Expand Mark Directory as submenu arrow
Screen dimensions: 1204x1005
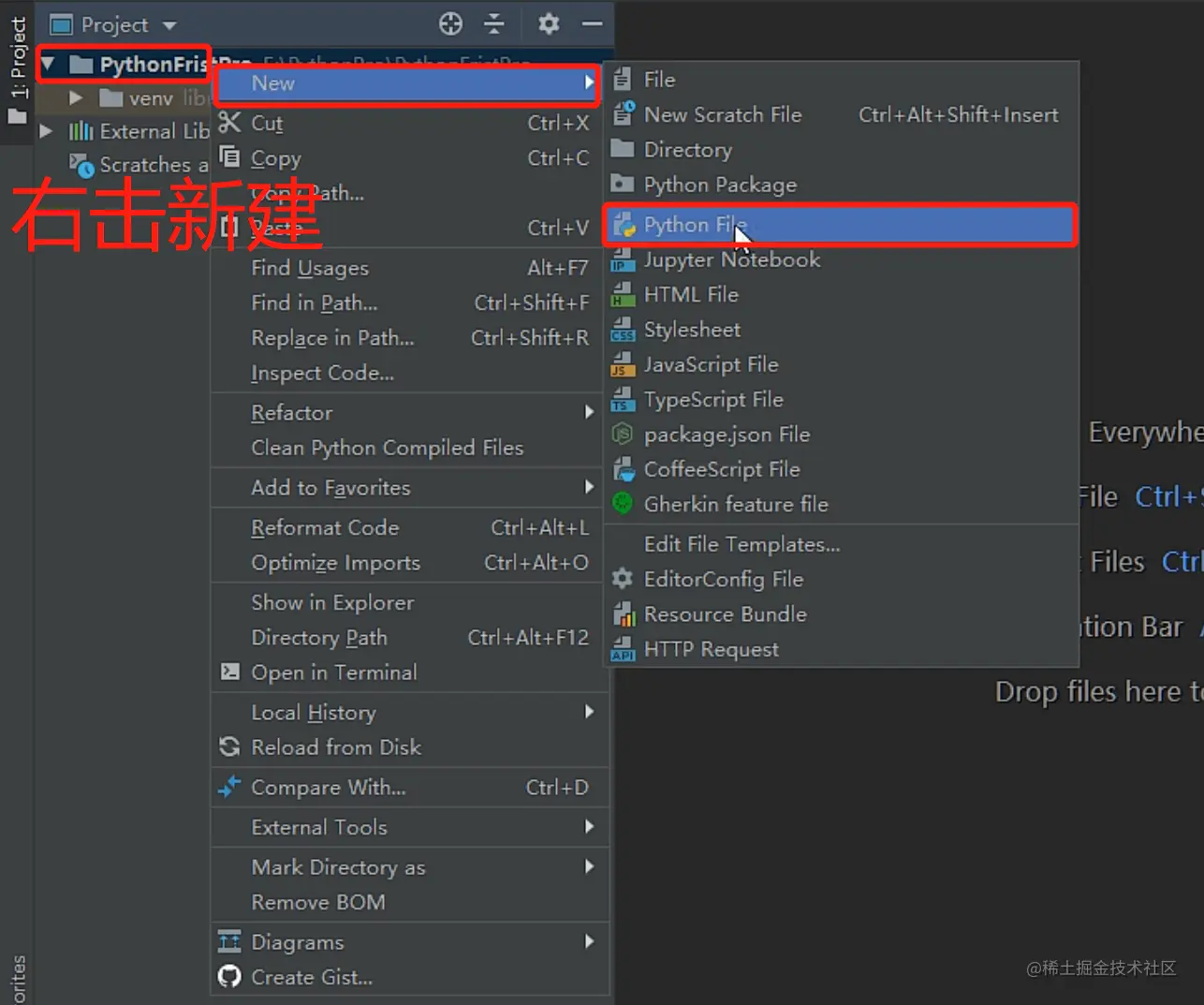coord(589,866)
